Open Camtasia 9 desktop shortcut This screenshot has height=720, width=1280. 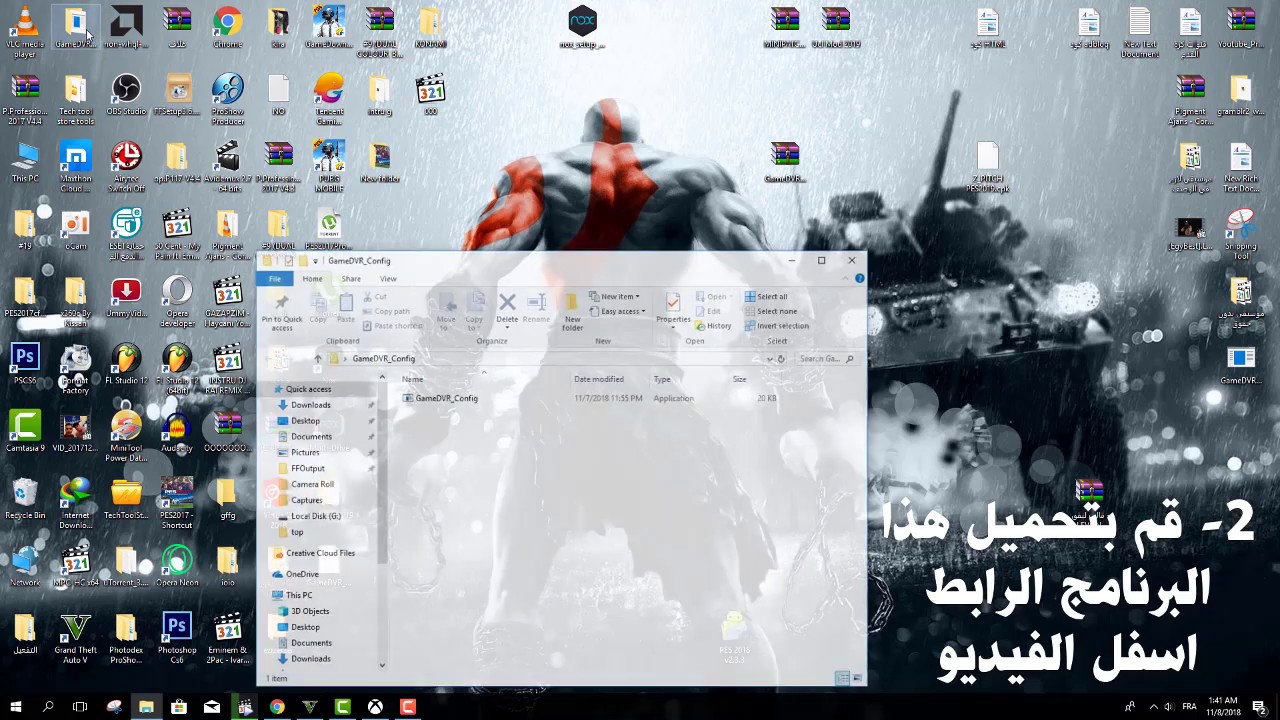tap(25, 432)
